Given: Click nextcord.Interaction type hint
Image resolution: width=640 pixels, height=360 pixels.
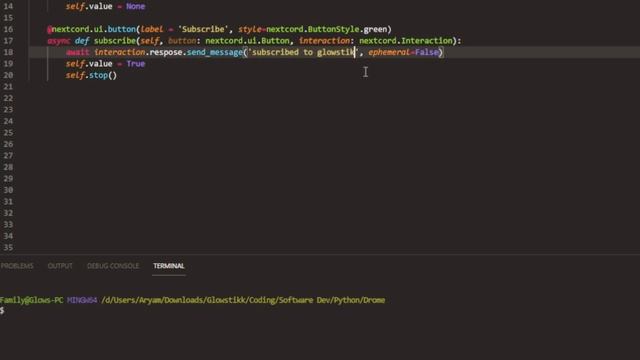Looking at the screenshot, I should pos(406,40).
